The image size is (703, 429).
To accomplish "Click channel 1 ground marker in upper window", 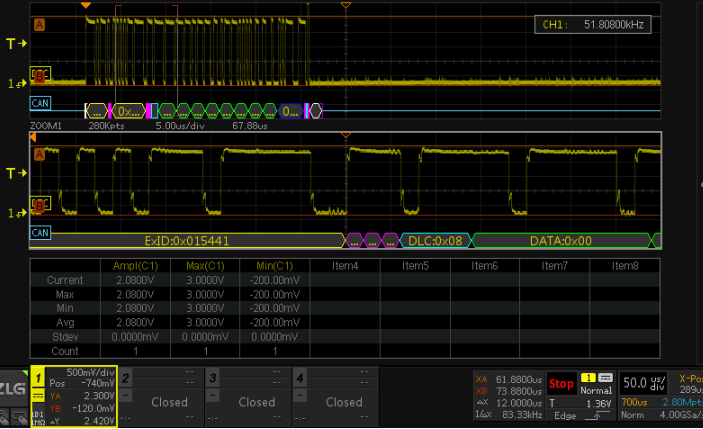I will pos(17,84).
